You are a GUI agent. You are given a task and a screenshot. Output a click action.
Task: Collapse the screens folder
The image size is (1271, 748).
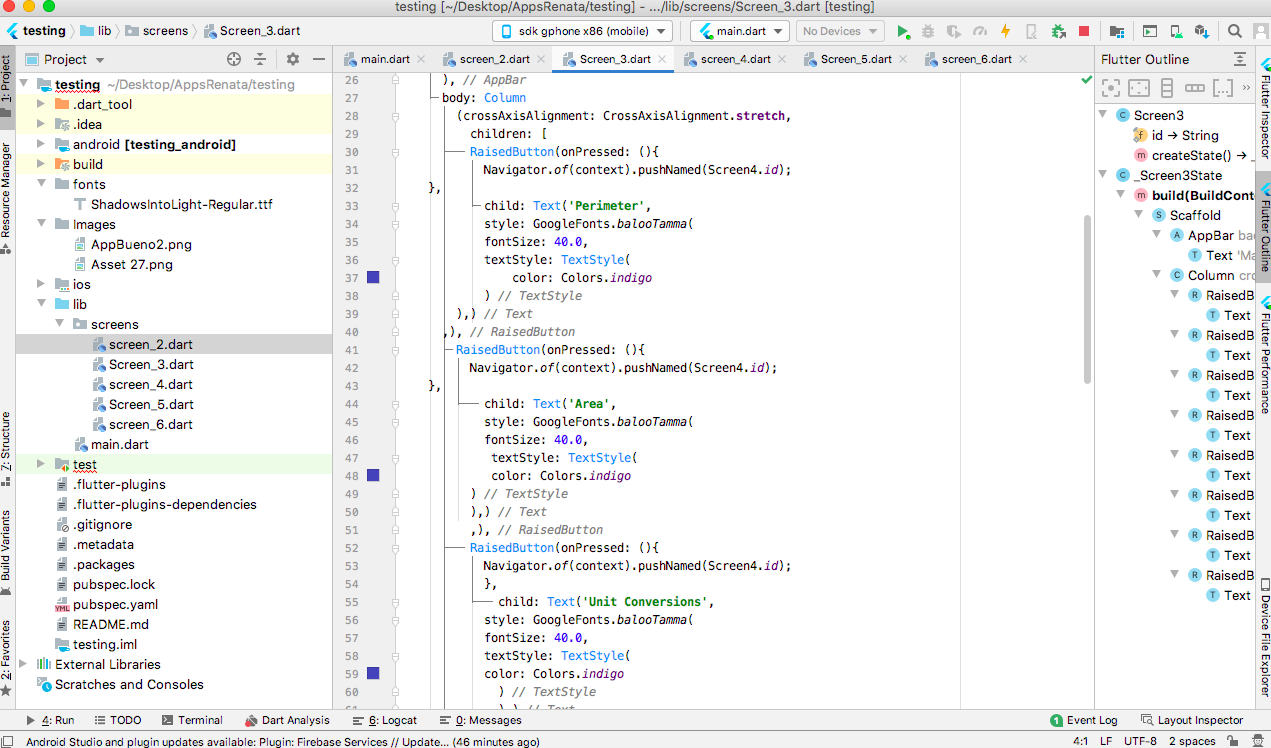click(x=58, y=324)
